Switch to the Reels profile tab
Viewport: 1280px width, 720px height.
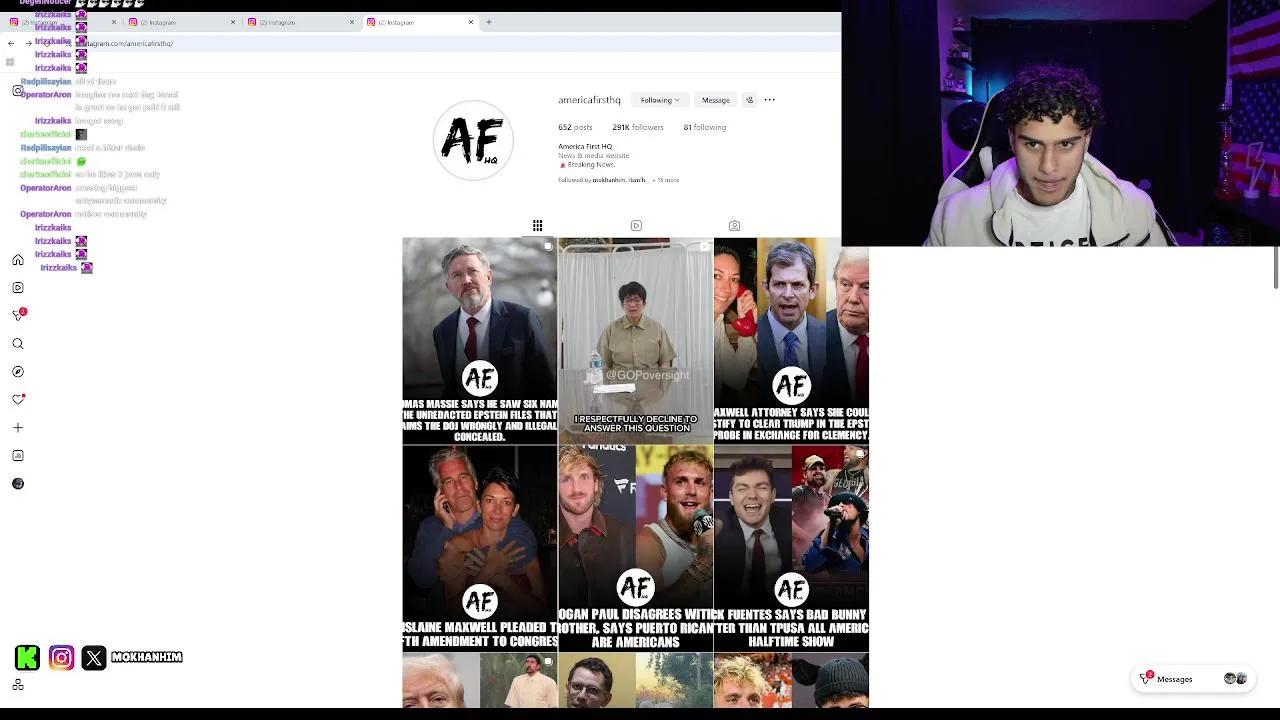(x=636, y=225)
